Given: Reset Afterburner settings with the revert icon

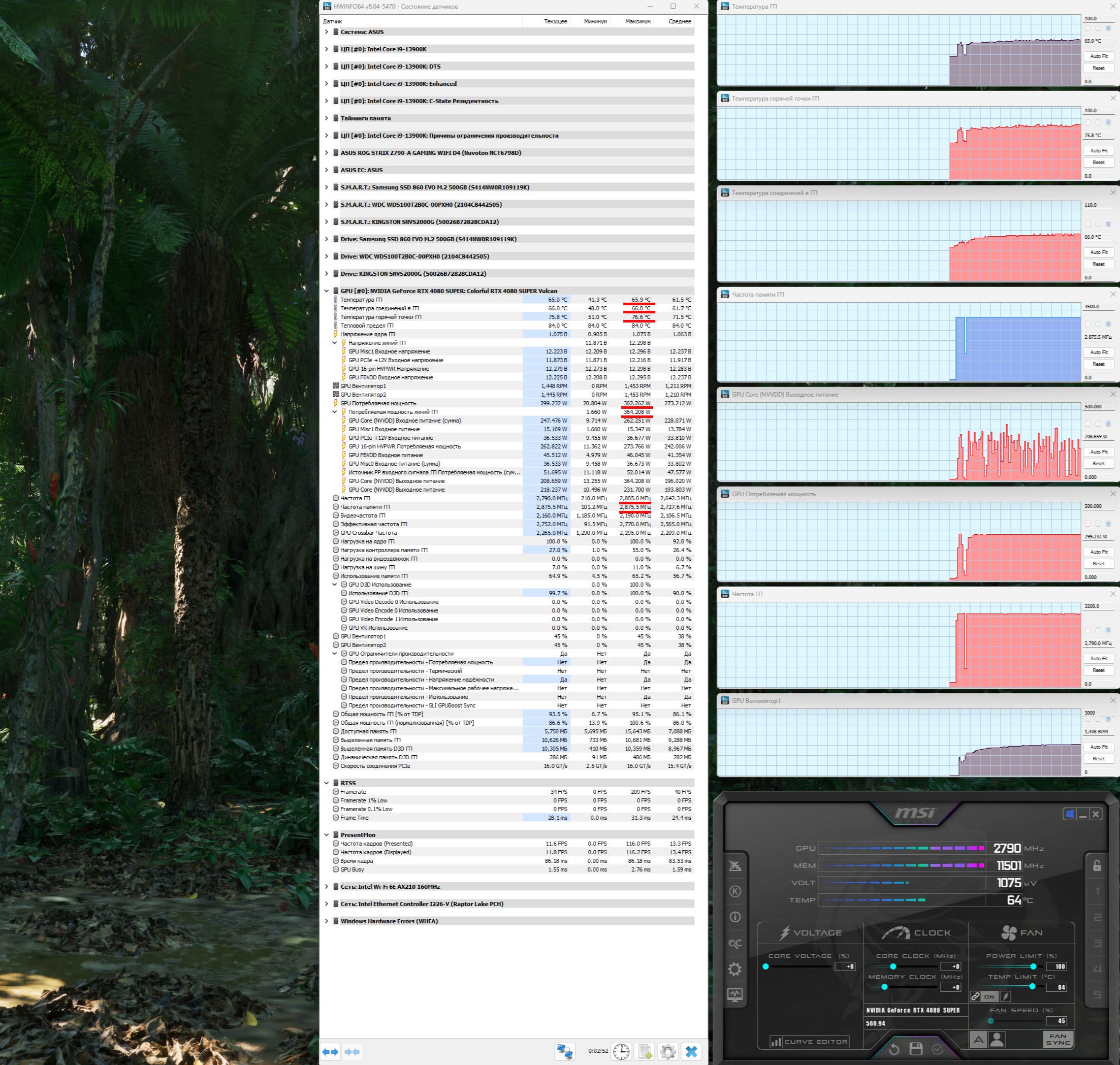Looking at the screenshot, I should (893, 1049).
